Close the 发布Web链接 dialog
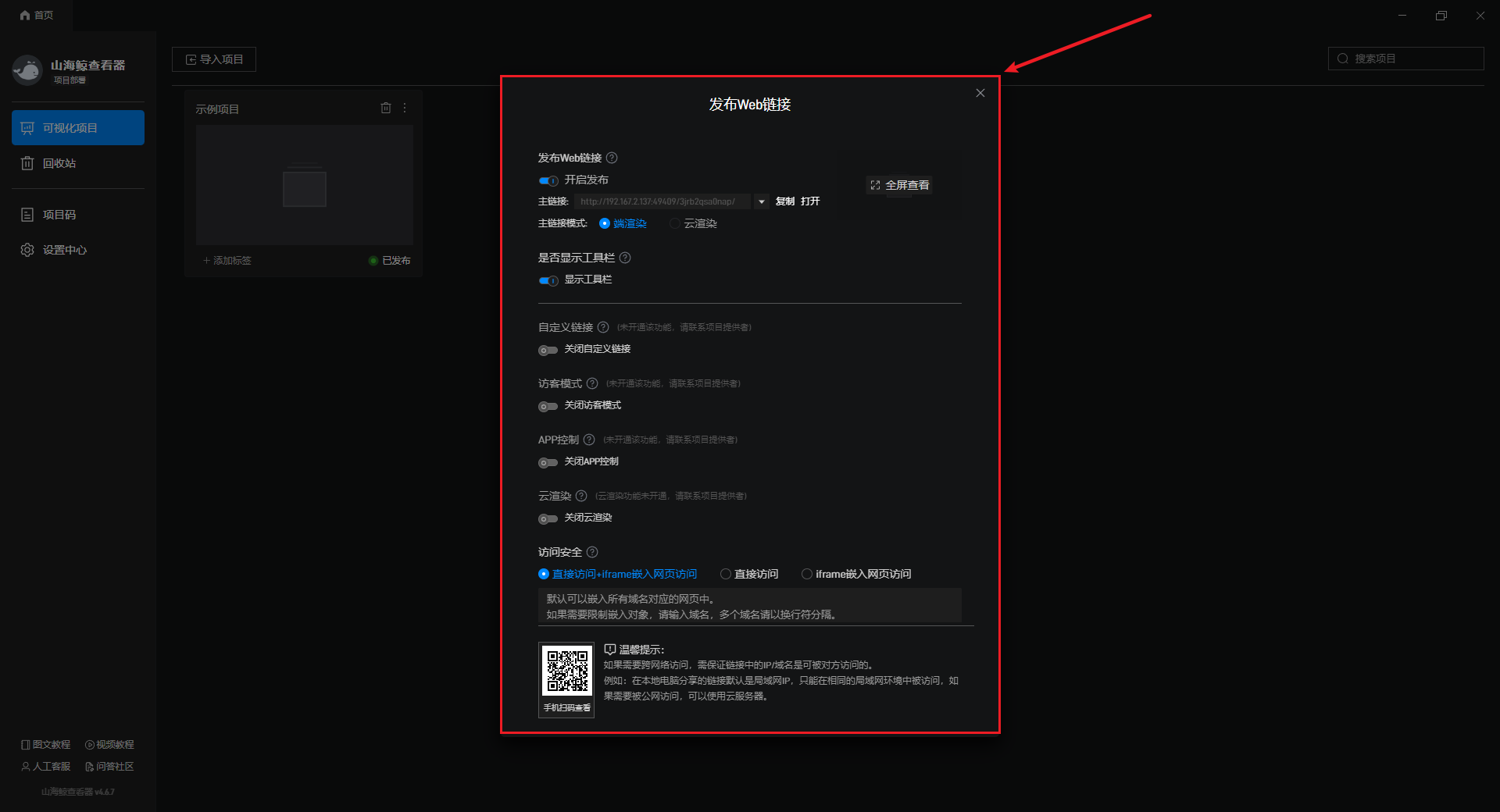1500x812 pixels. 980,93
